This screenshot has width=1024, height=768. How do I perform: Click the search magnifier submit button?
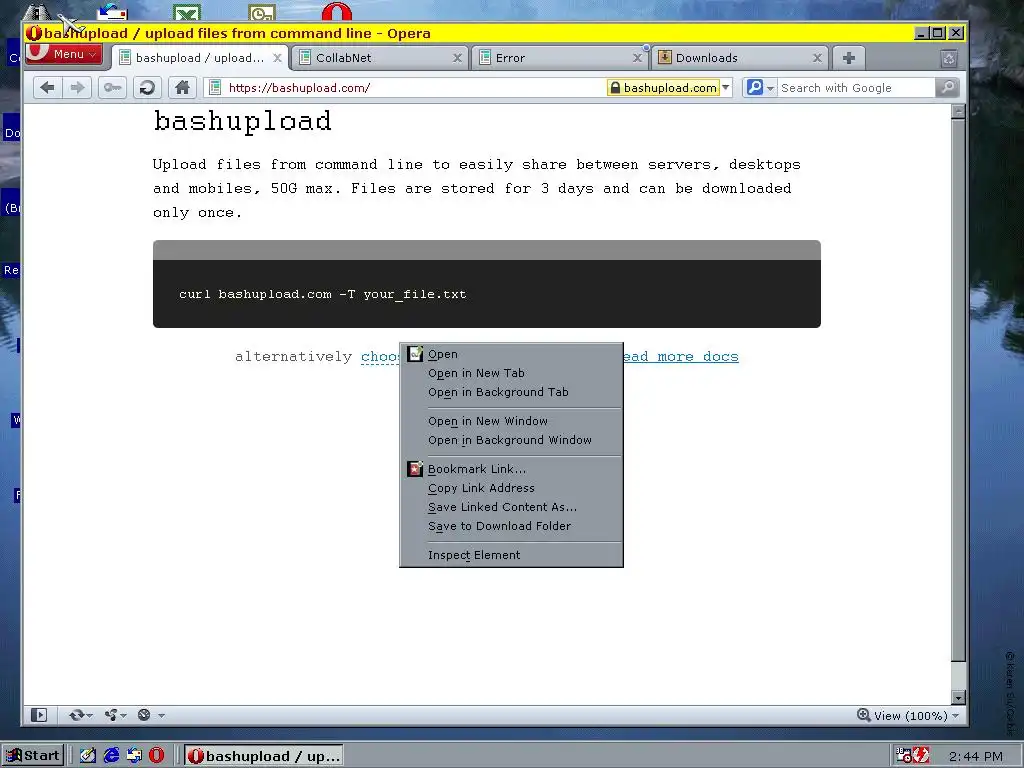(947, 88)
